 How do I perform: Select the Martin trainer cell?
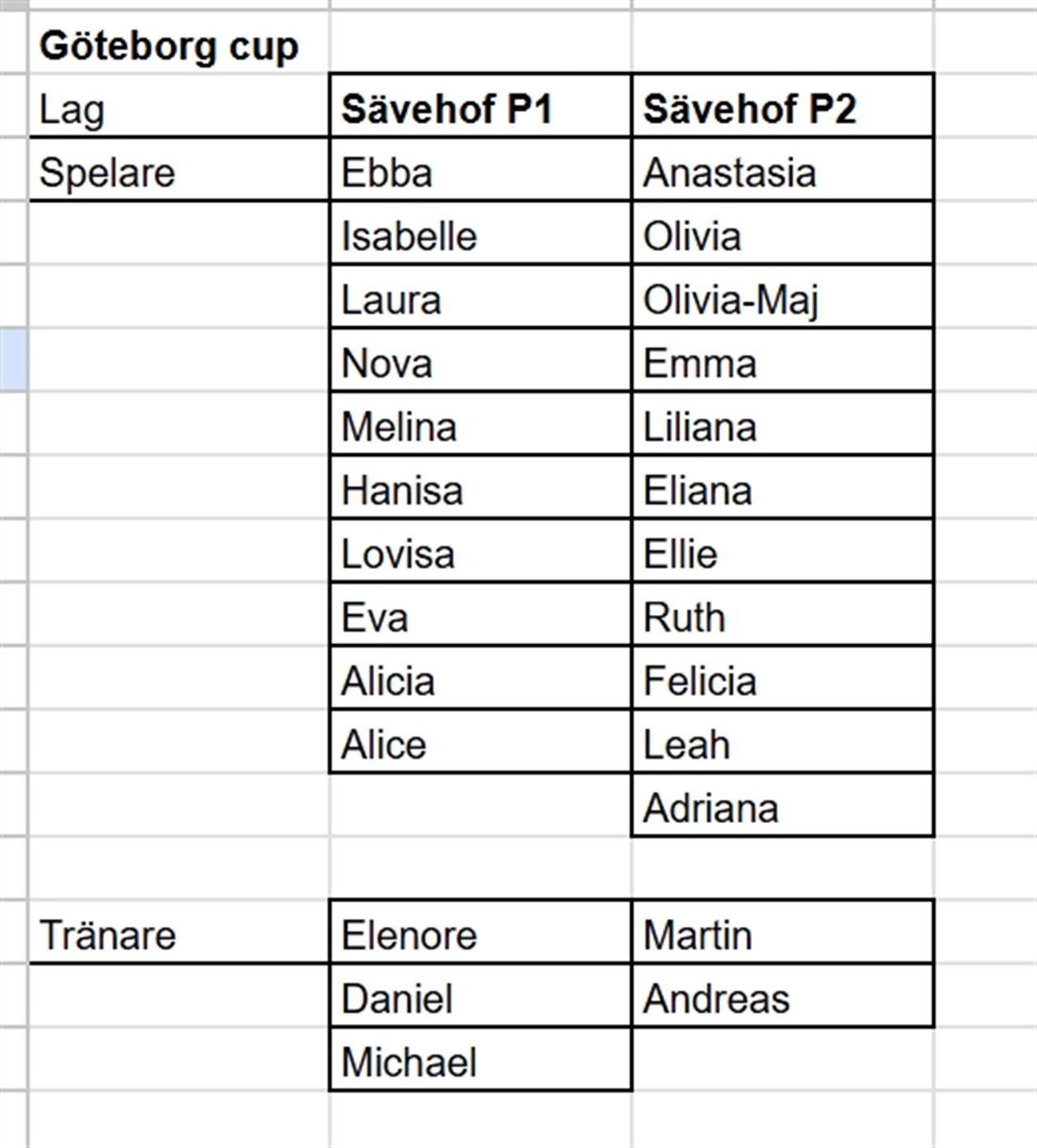click(x=783, y=932)
